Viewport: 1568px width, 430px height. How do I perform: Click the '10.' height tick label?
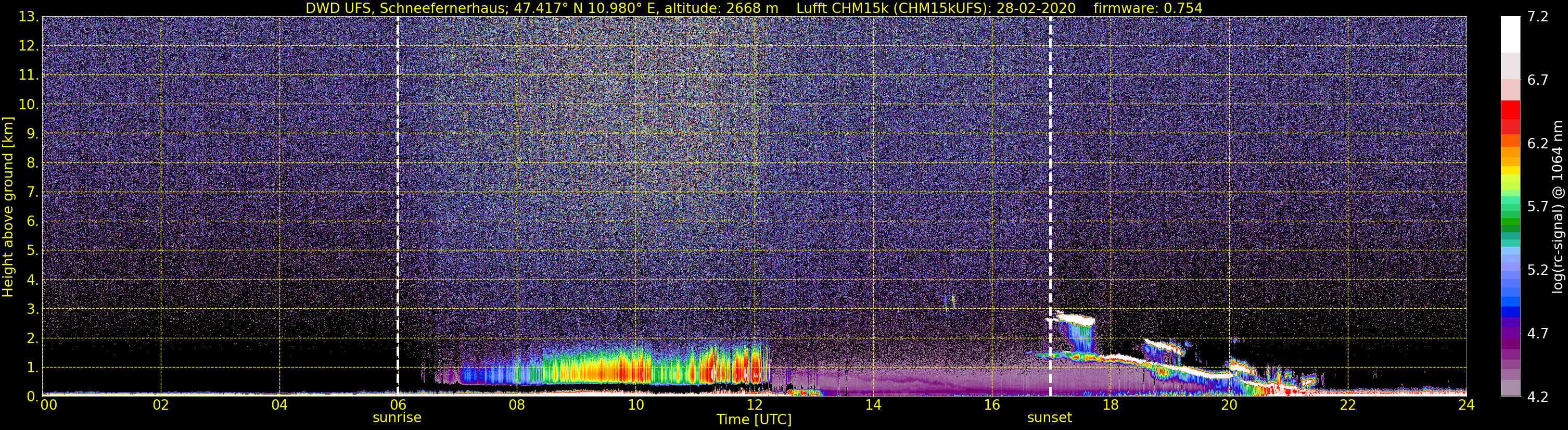tap(29, 104)
